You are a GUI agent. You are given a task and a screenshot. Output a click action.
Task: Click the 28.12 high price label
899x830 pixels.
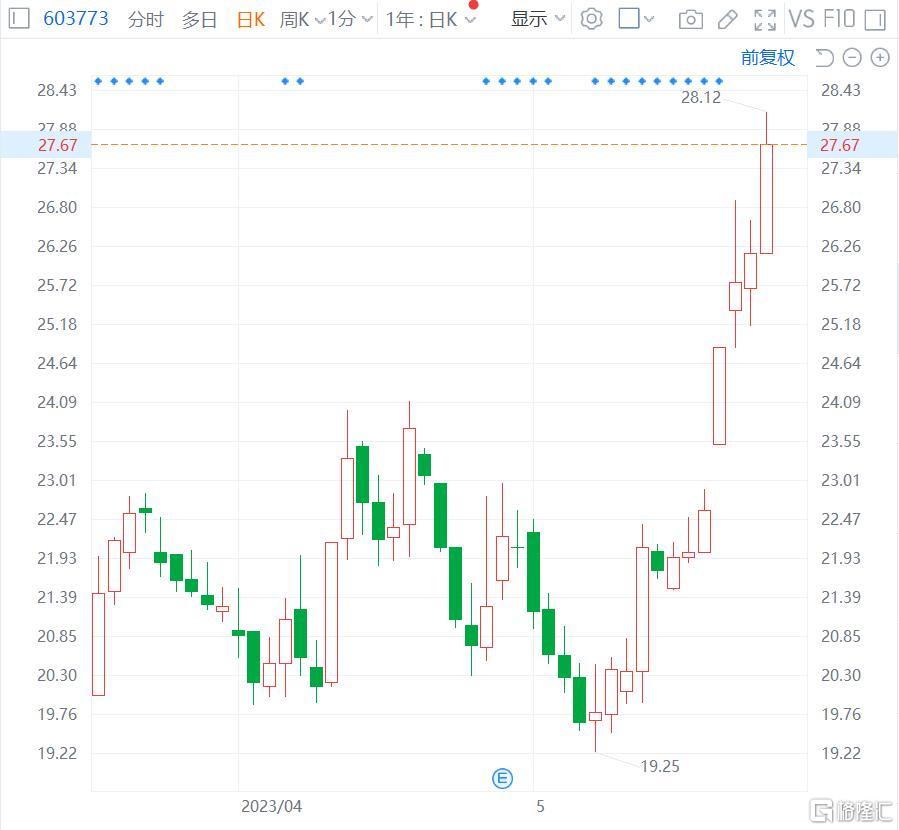click(701, 97)
